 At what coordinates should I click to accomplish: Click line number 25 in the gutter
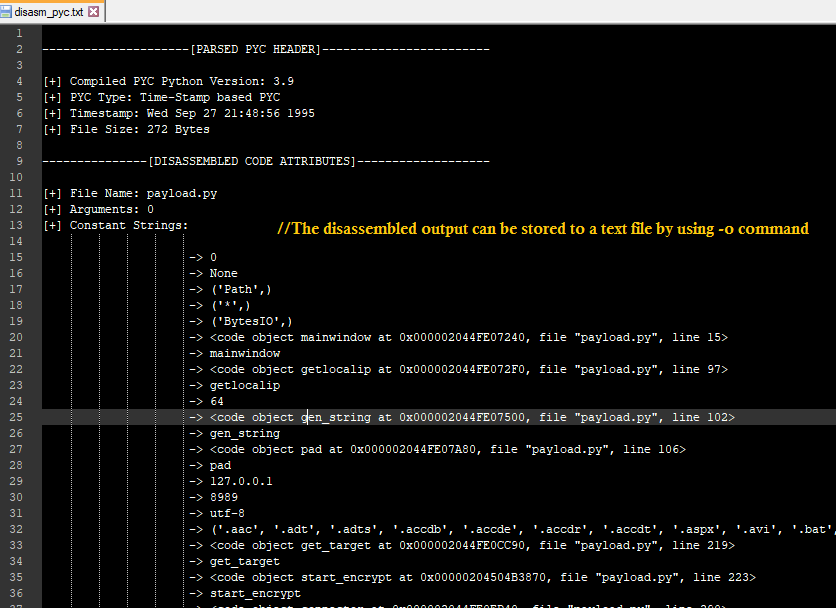pyautogui.click(x=19, y=417)
